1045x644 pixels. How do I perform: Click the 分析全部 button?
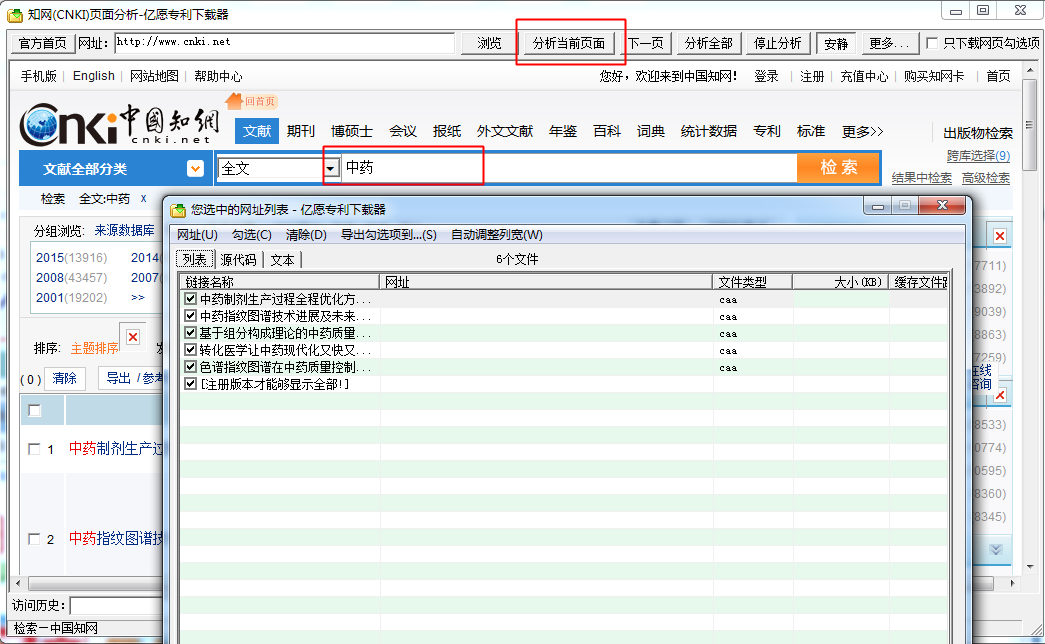click(x=708, y=43)
